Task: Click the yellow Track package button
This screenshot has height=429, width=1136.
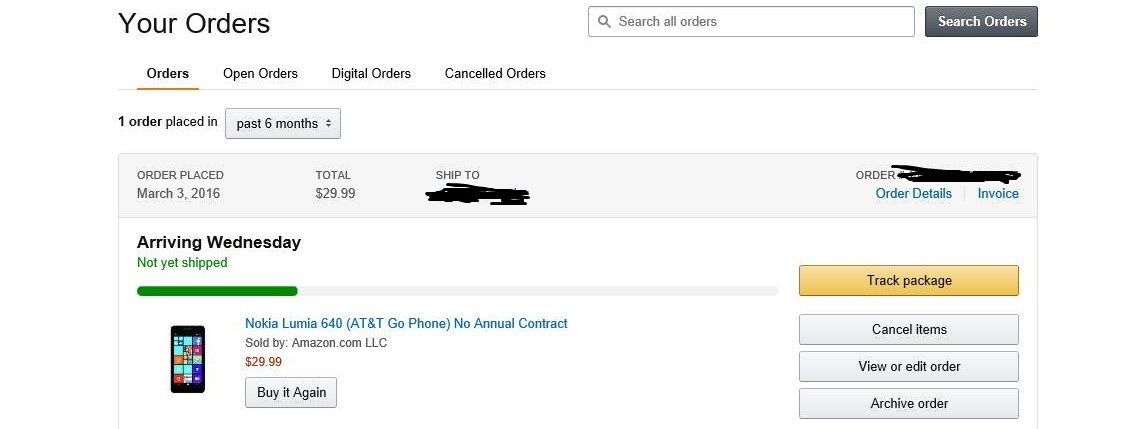Action: [x=908, y=281]
